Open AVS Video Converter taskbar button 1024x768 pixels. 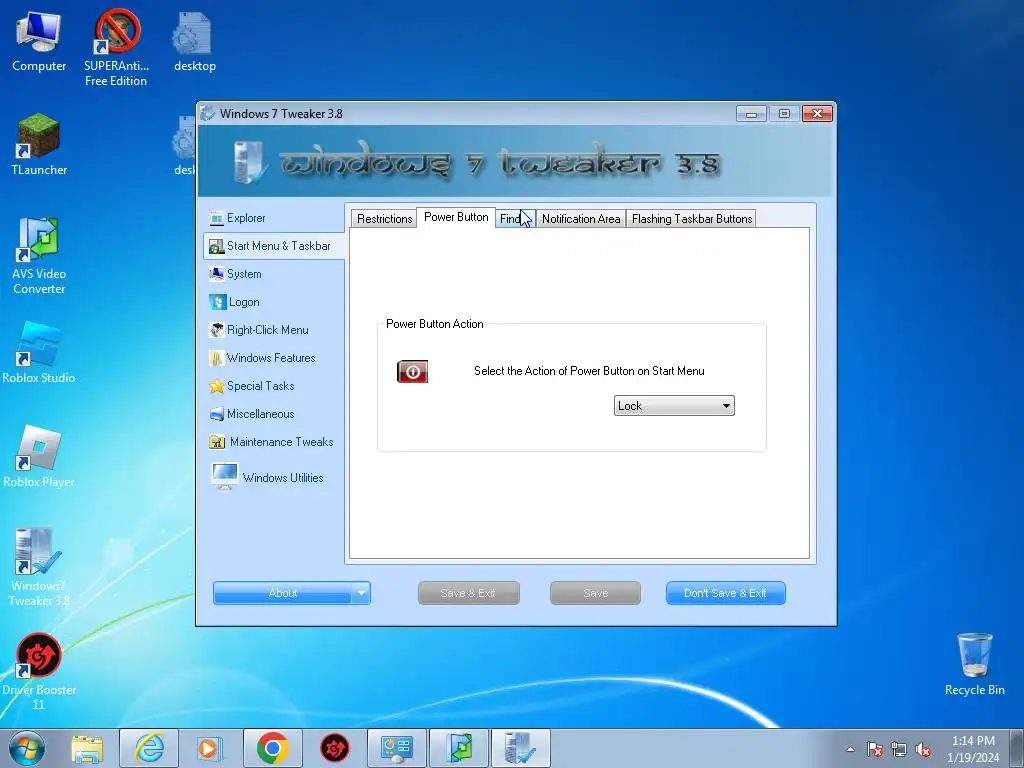coord(458,748)
